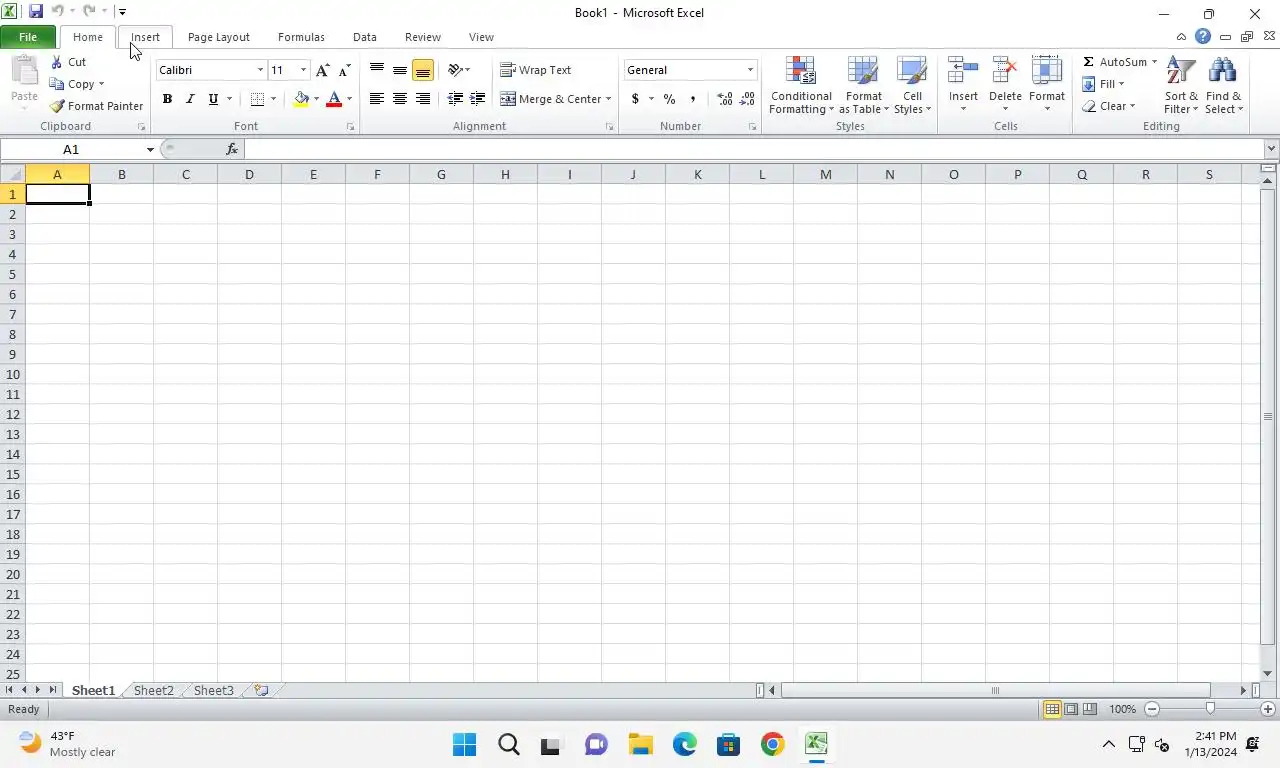Align text left in the cell
This screenshot has height=768, width=1280.
click(377, 99)
